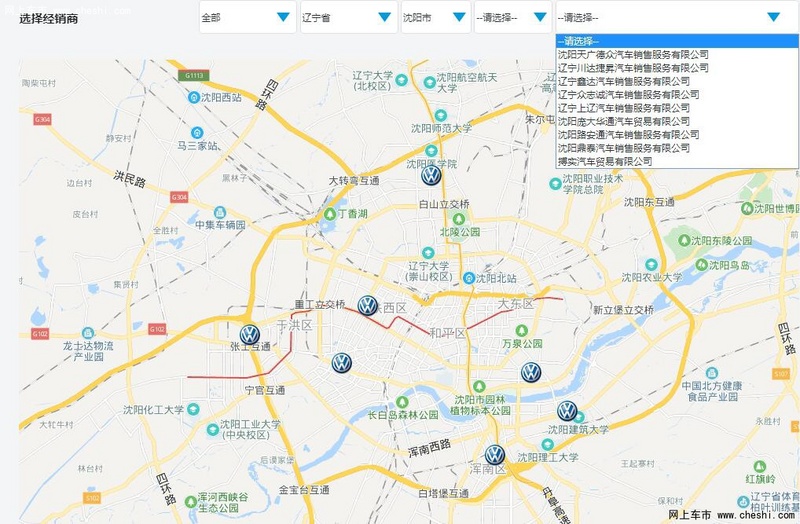800x524 pixels.
Task: Click the 沈阳东互通 label
Action: tap(649, 202)
